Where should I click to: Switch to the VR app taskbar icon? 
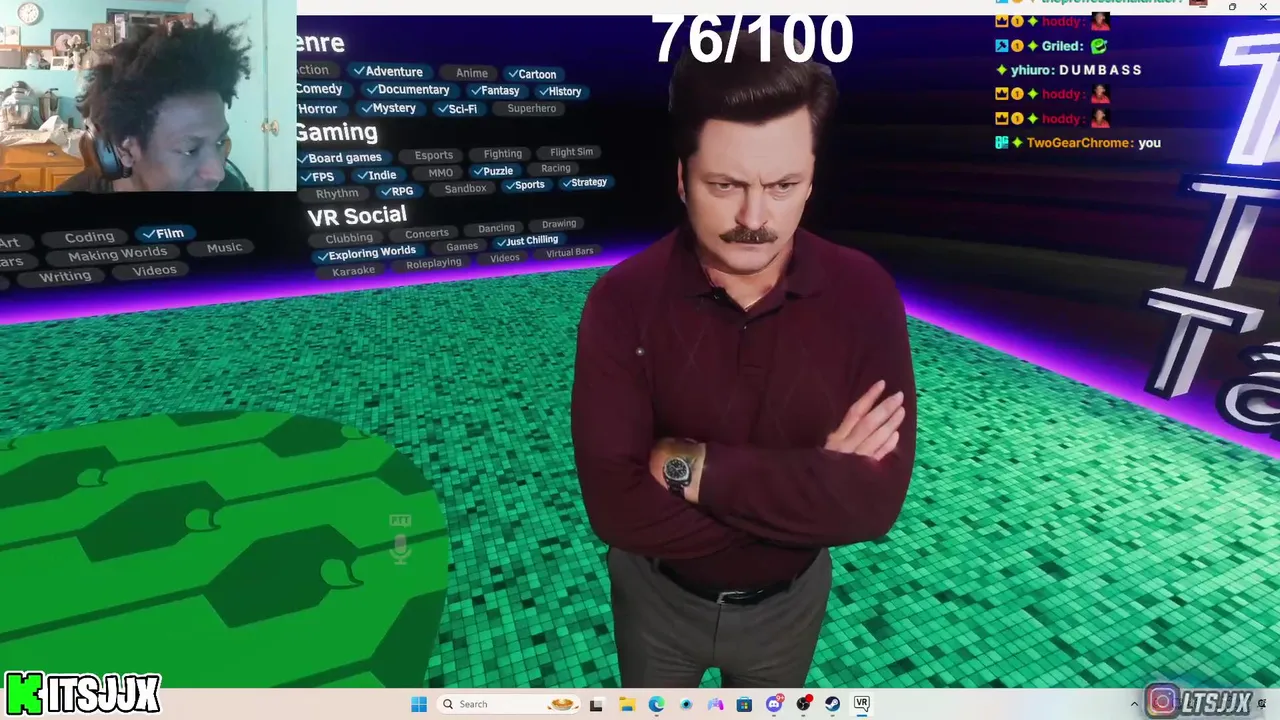point(861,704)
